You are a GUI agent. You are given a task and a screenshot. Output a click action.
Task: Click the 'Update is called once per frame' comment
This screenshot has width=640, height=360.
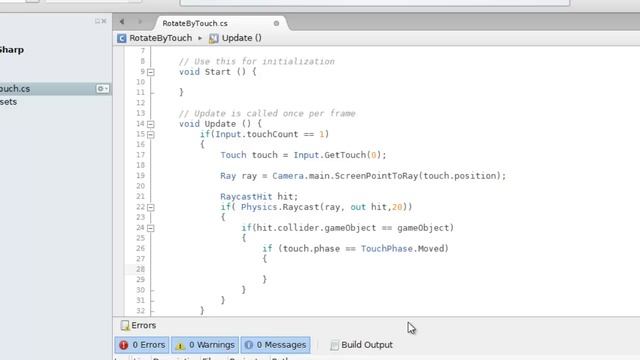click(267, 113)
